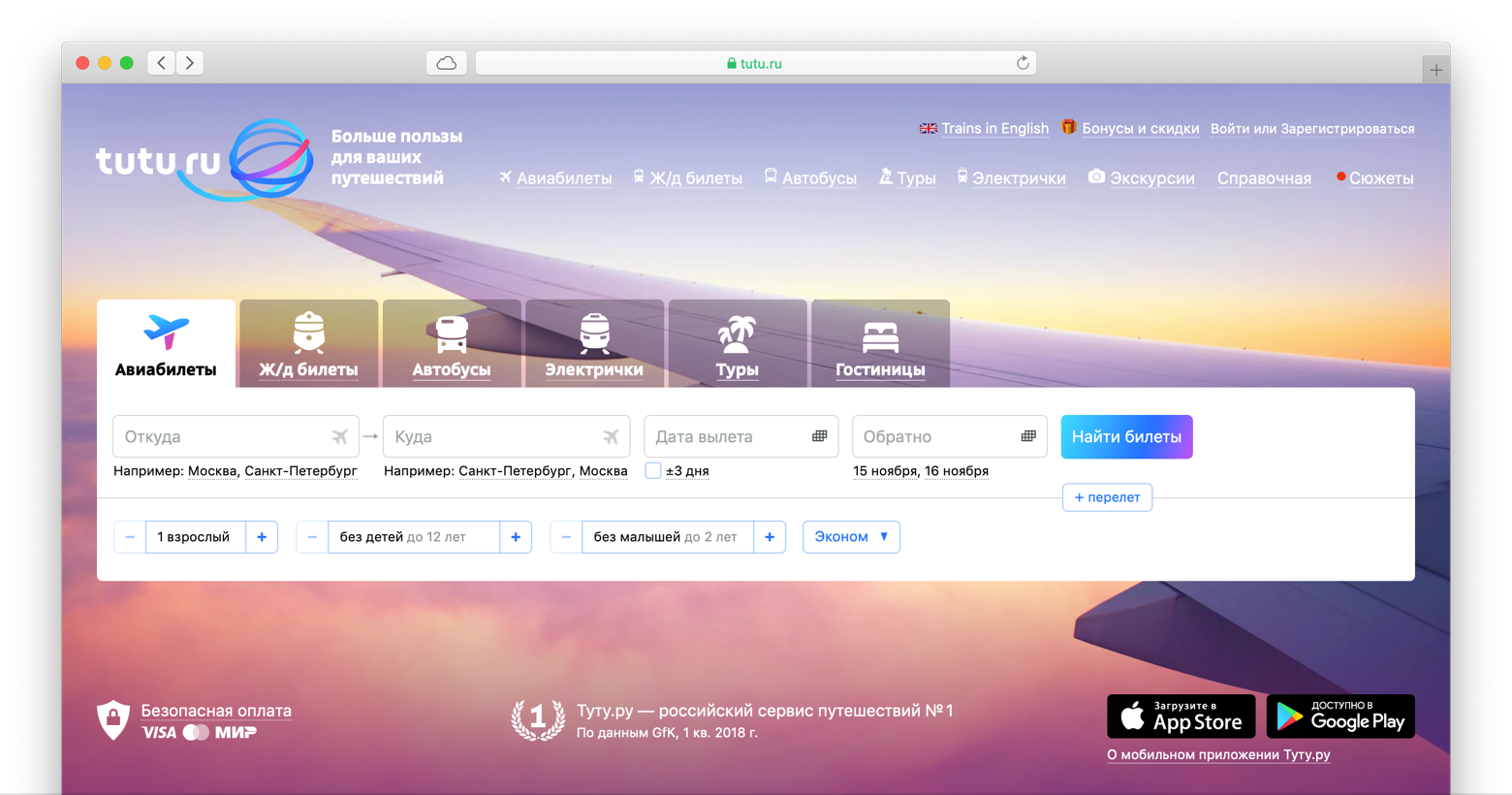Reload the page with refresh icon
This screenshot has height=795, width=1512.
[1023, 63]
